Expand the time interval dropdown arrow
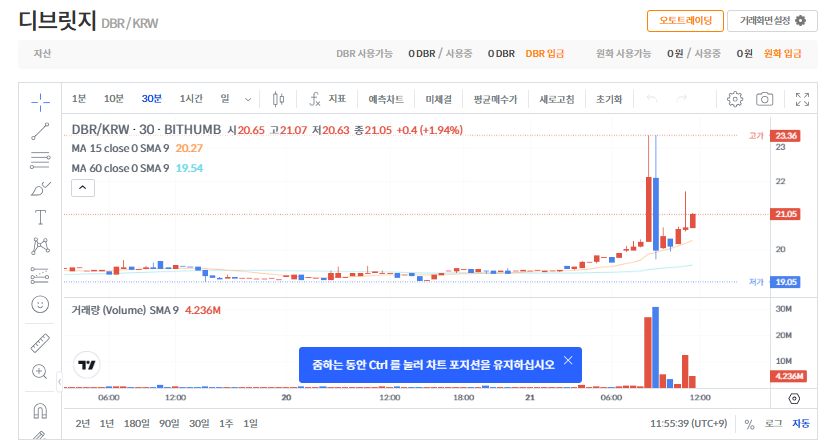 [248, 99]
